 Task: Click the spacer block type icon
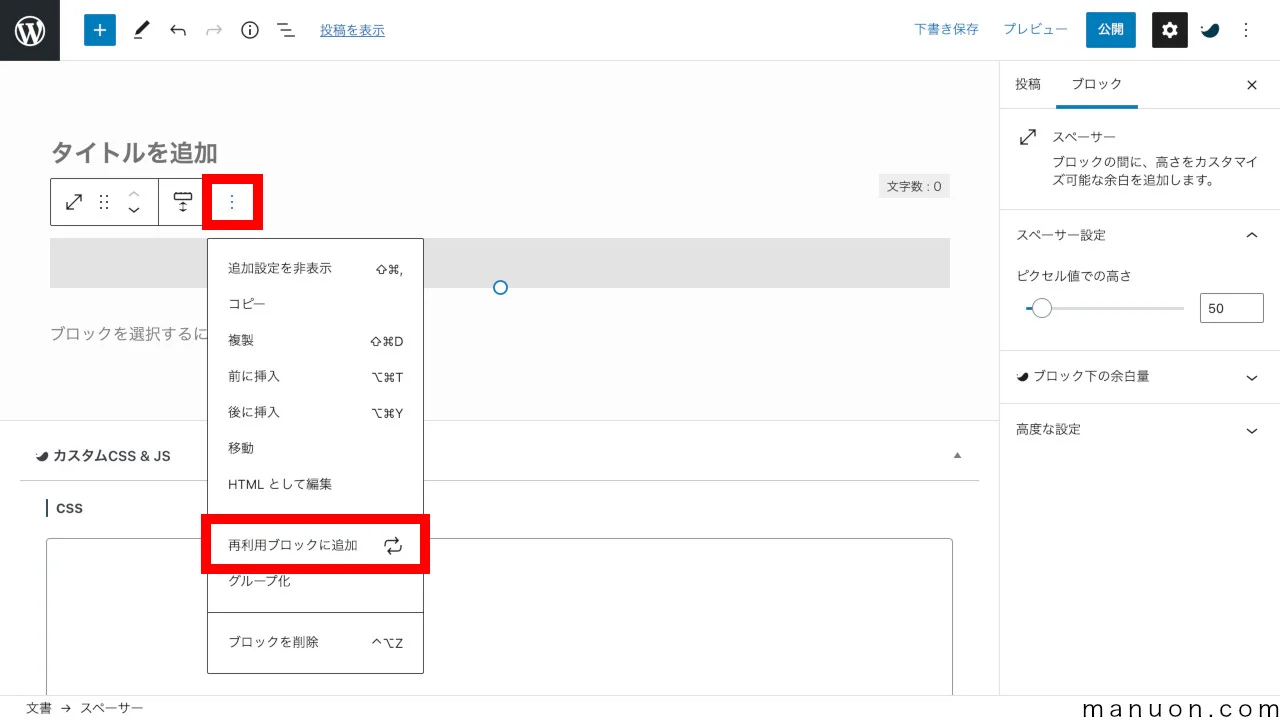click(x=74, y=202)
